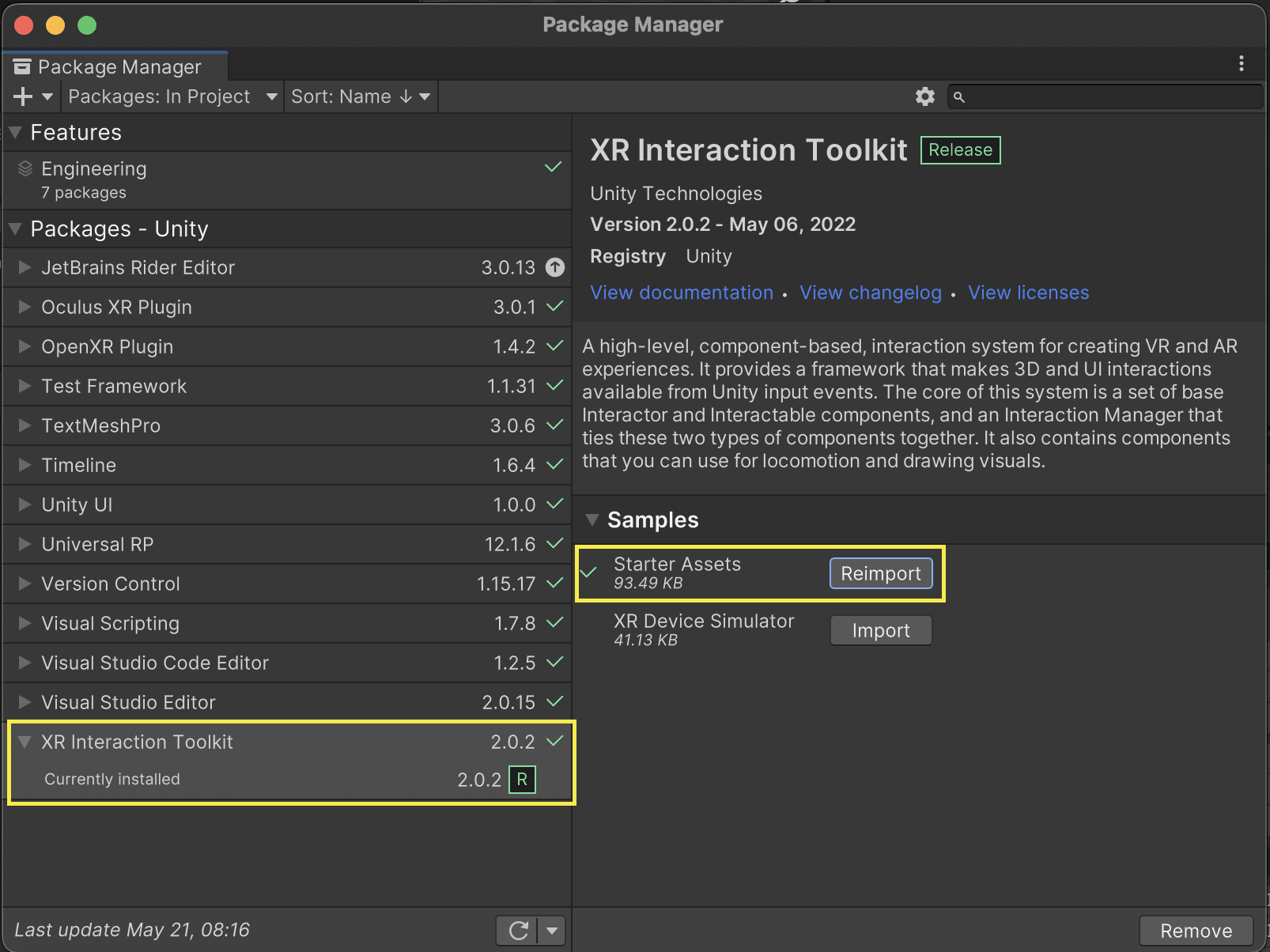1270x952 pixels.
Task: Select the Version Control package
Action: click(287, 584)
